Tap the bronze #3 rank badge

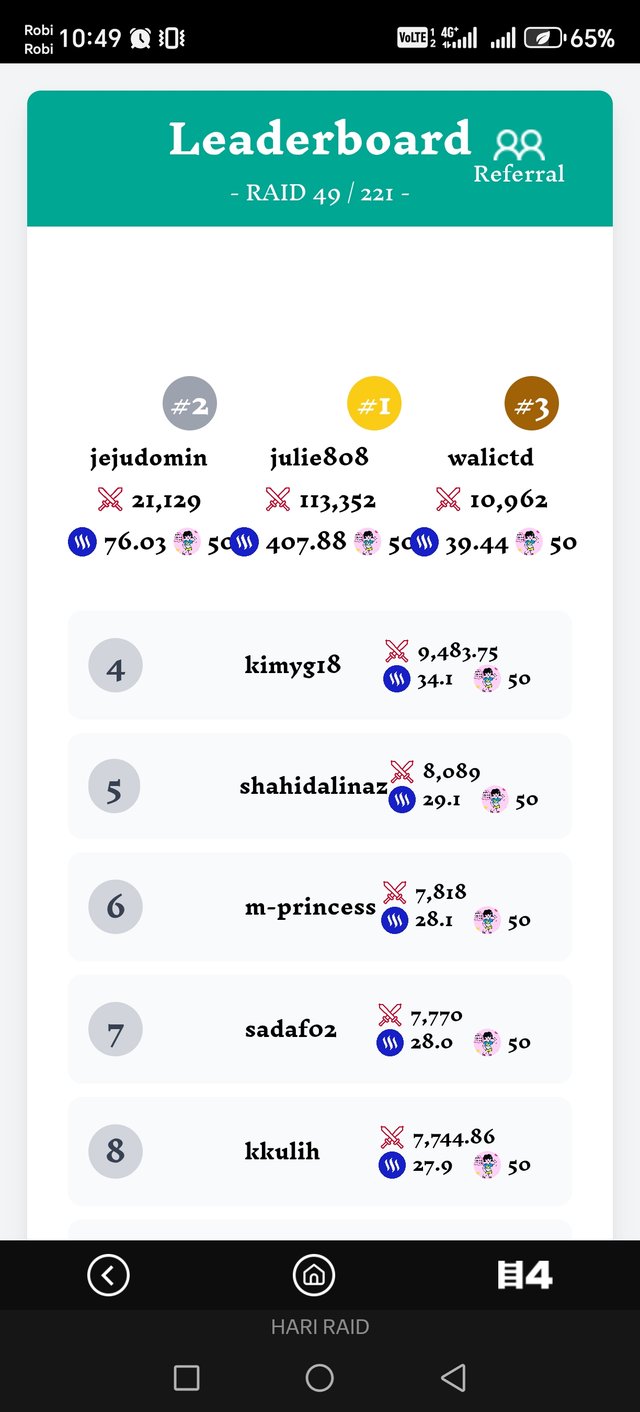click(531, 404)
